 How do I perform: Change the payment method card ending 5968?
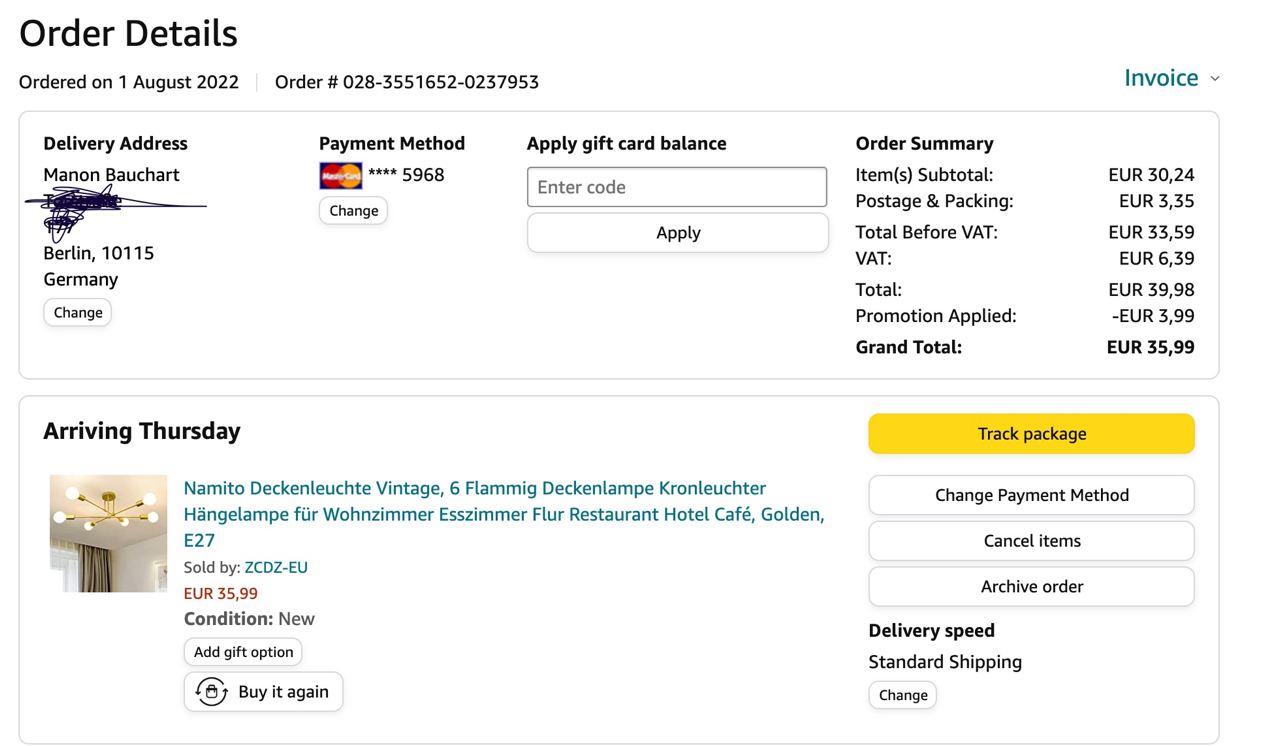click(353, 210)
